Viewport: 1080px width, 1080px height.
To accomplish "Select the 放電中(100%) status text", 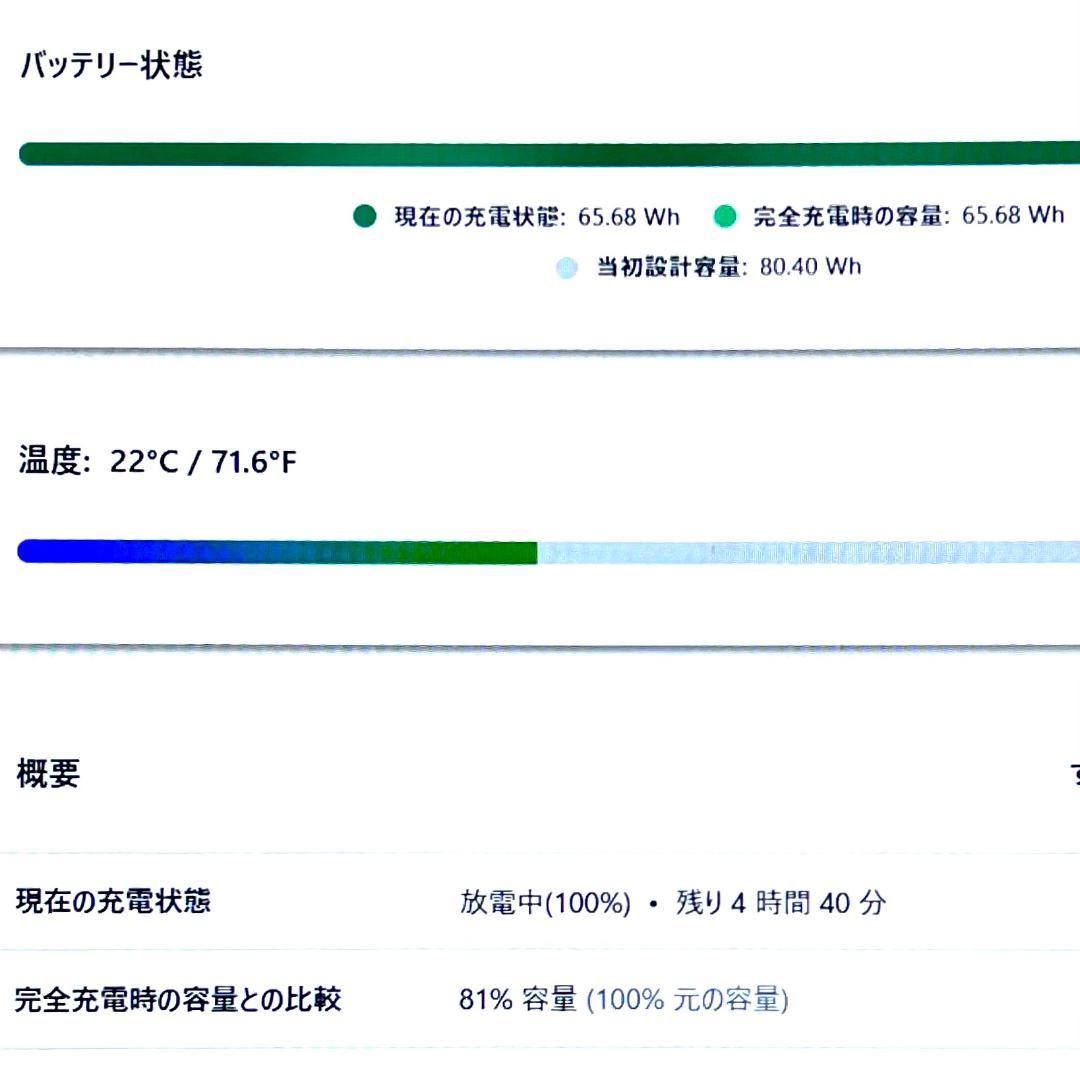I will [x=545, y=903].
